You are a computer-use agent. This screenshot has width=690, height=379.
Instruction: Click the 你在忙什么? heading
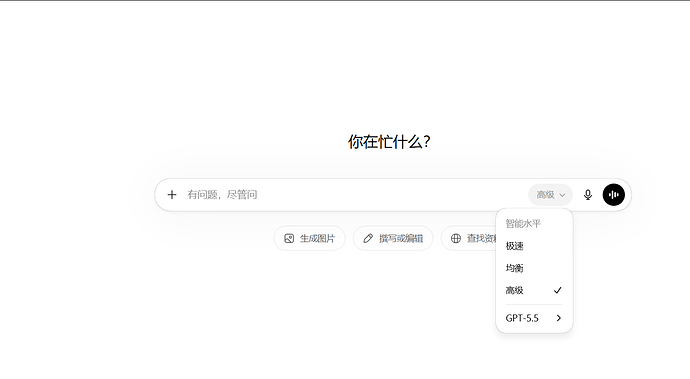point(389,142)
